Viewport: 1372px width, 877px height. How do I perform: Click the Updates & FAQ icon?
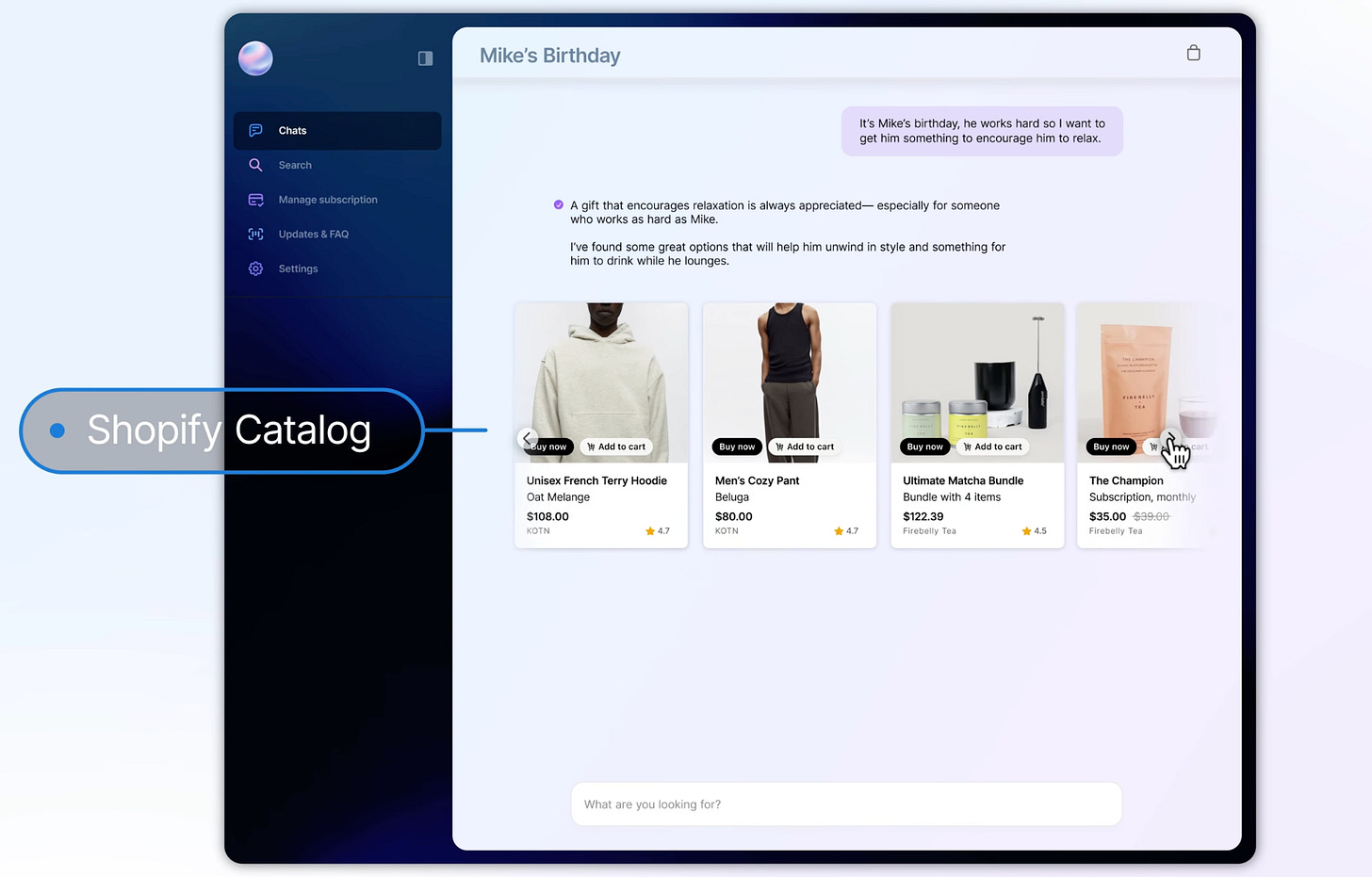point(255,235)
